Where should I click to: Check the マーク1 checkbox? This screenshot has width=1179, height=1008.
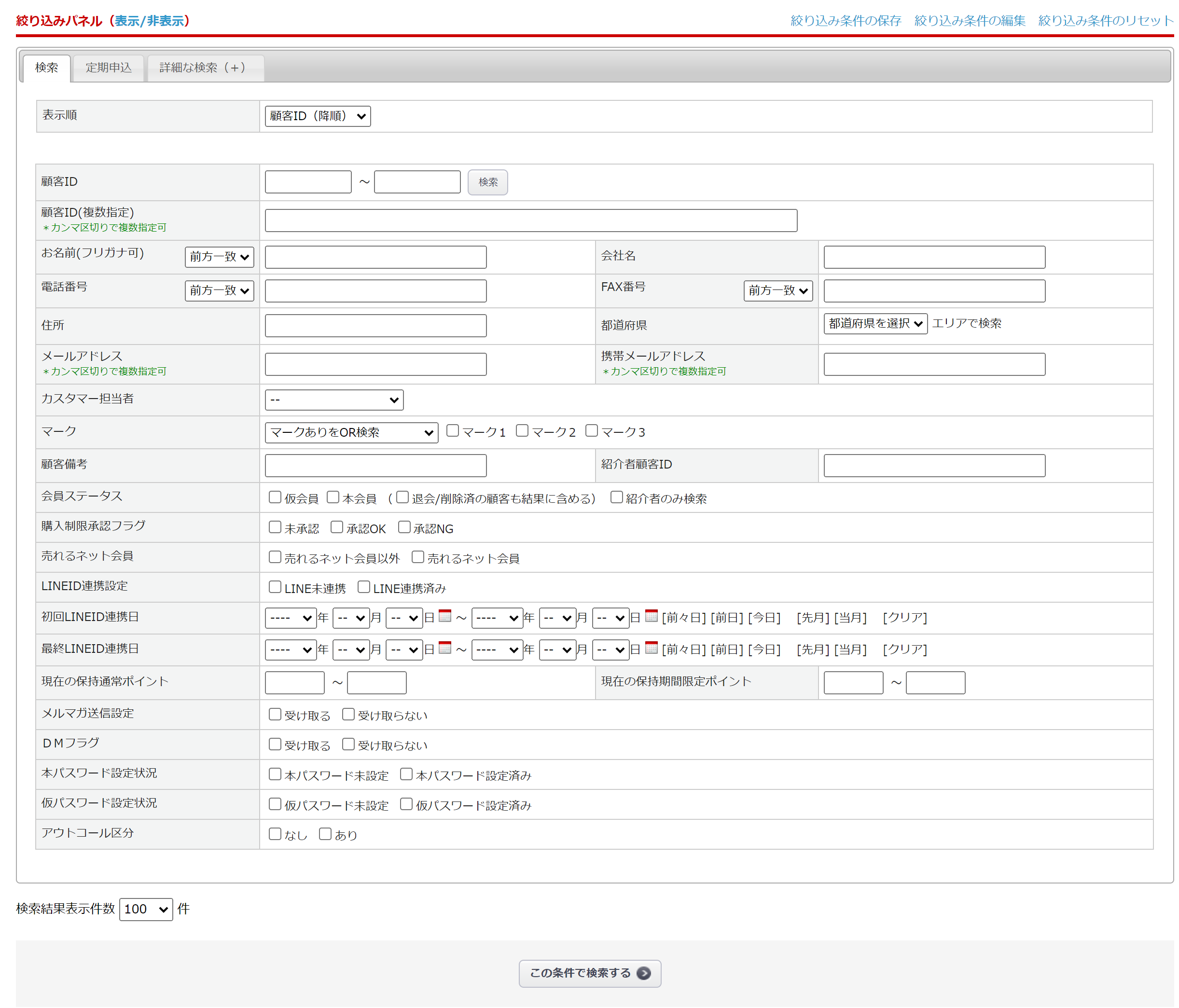453,430
